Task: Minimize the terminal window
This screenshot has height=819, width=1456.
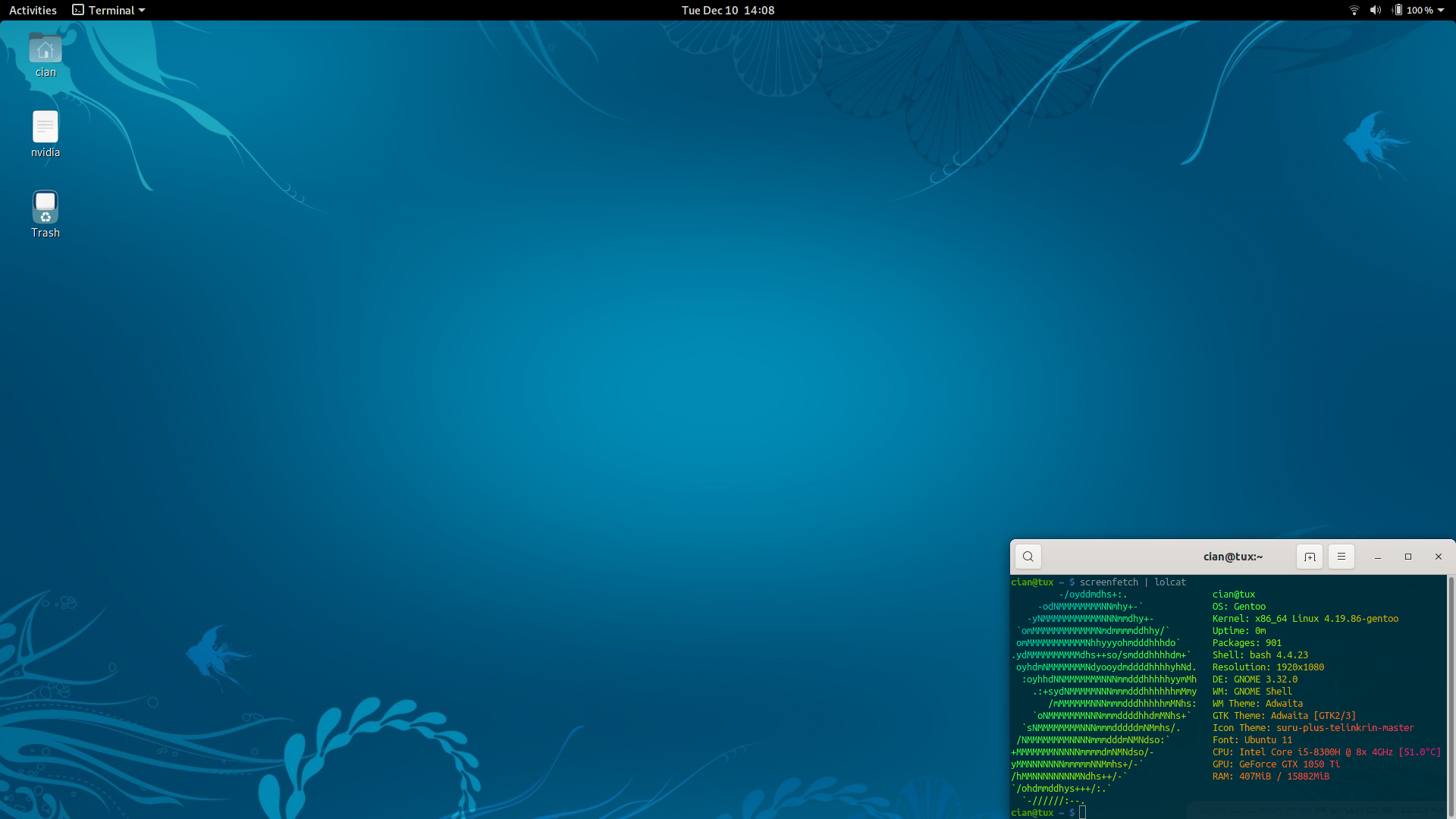Action: coord(1378,557)
